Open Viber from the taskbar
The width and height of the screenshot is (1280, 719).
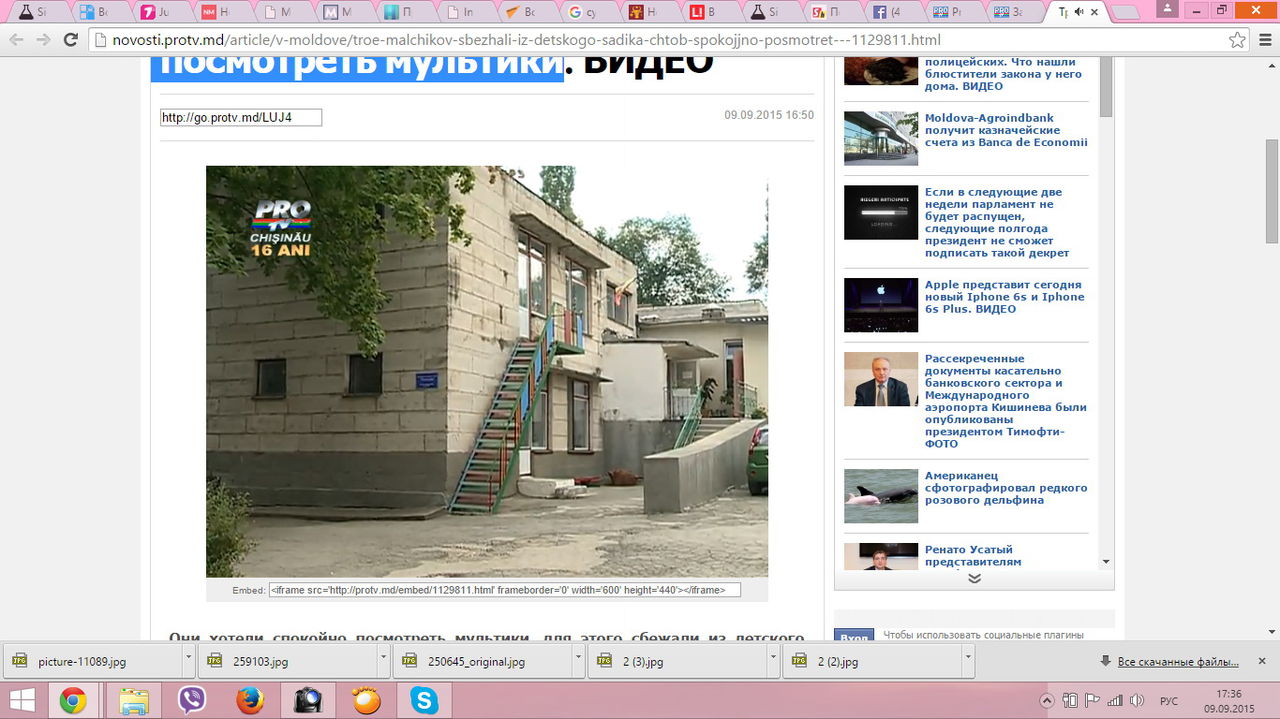tap(192, 700)
